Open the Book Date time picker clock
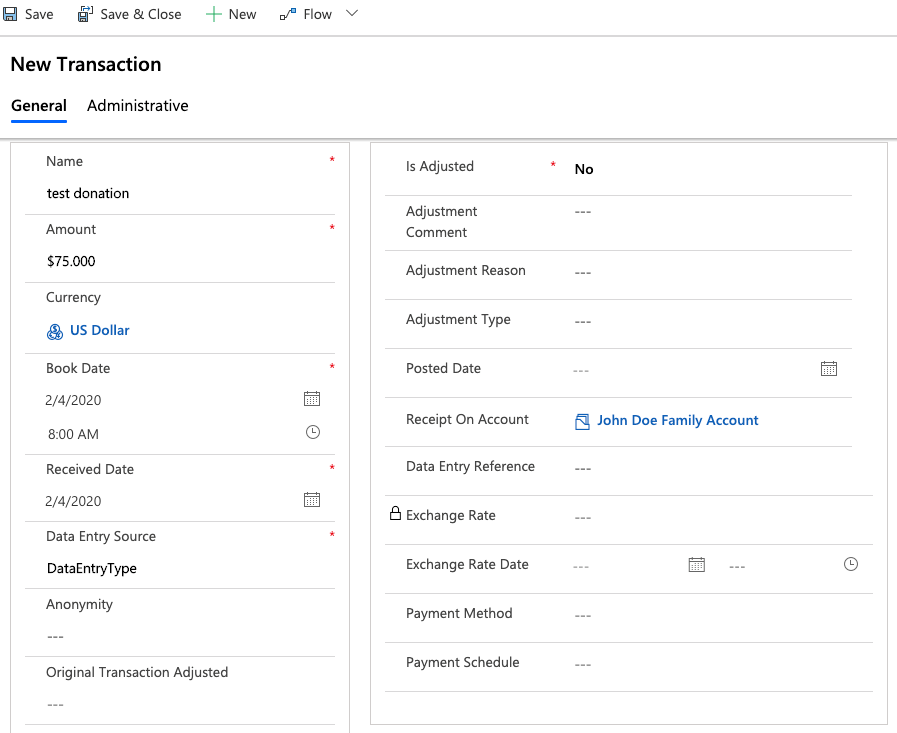 312,433
